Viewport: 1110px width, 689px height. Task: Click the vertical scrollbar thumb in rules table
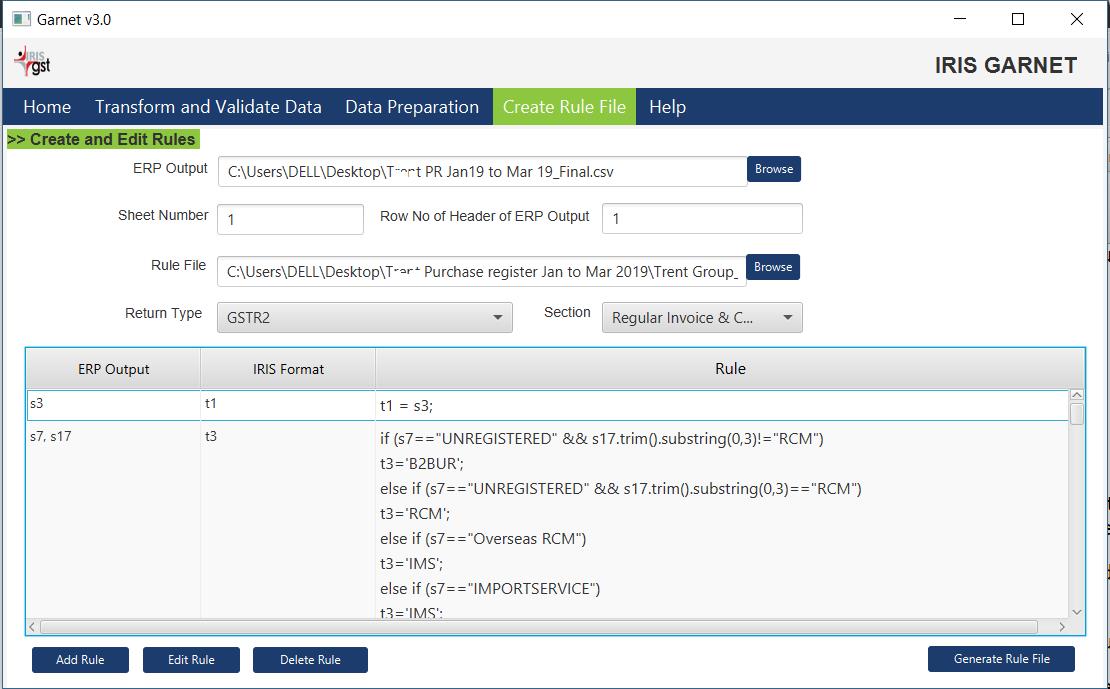pos(1077,414)
